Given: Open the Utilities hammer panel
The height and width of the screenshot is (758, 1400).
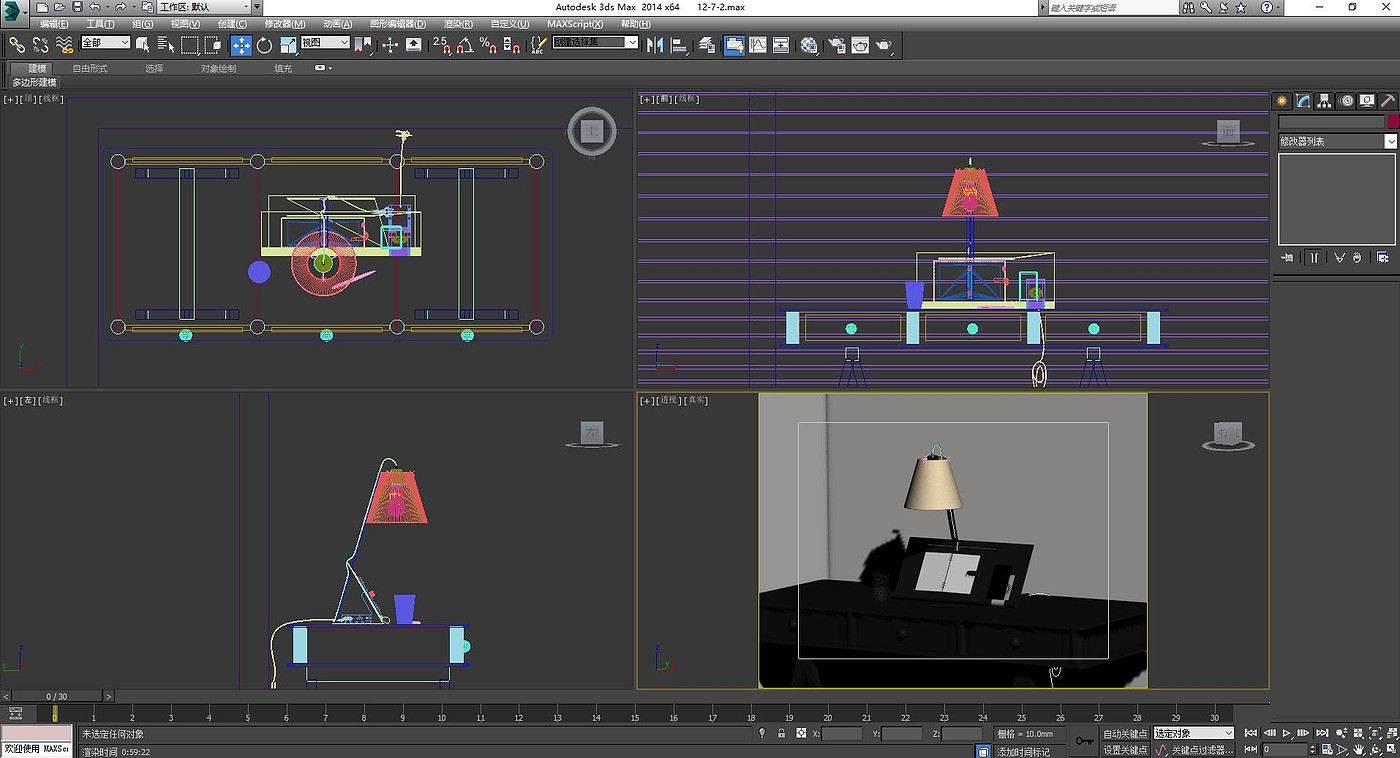Looking at the screenshot, I should pyautogui.click(x=1387, y=101).
